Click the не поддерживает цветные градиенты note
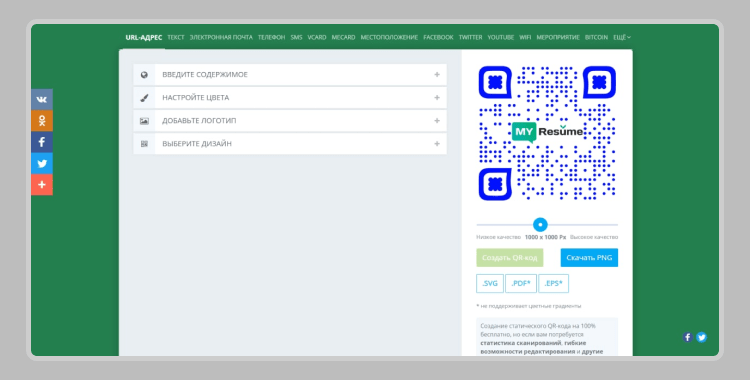This screenshot has height=380, width=750. point(529,306)
